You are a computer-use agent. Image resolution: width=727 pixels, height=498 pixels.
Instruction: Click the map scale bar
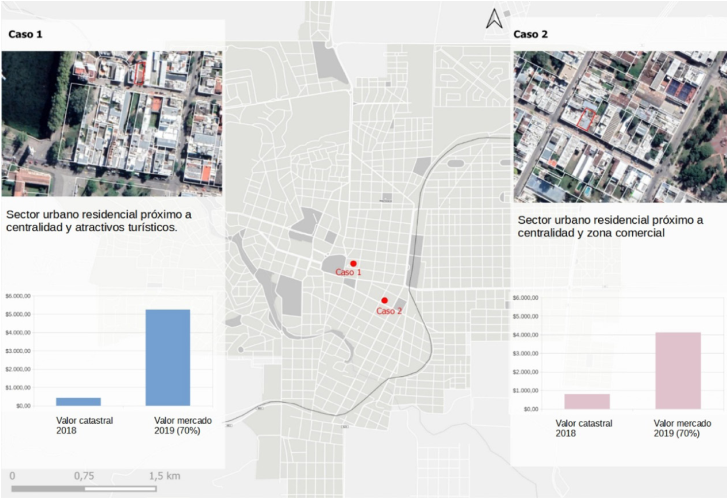pos(90,489)
